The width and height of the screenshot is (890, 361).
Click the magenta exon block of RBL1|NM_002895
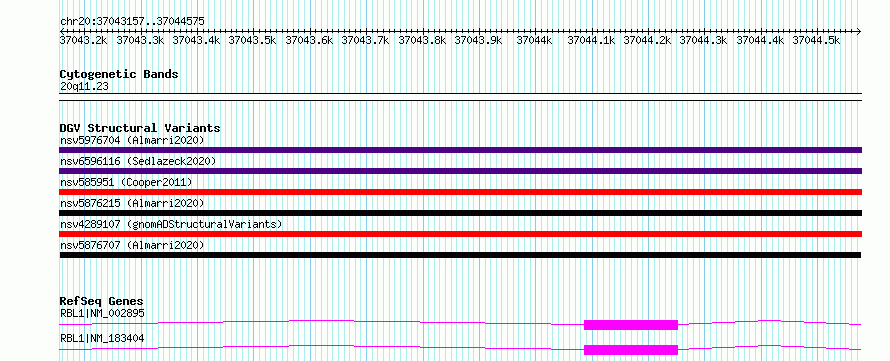[x=631, y=325]
